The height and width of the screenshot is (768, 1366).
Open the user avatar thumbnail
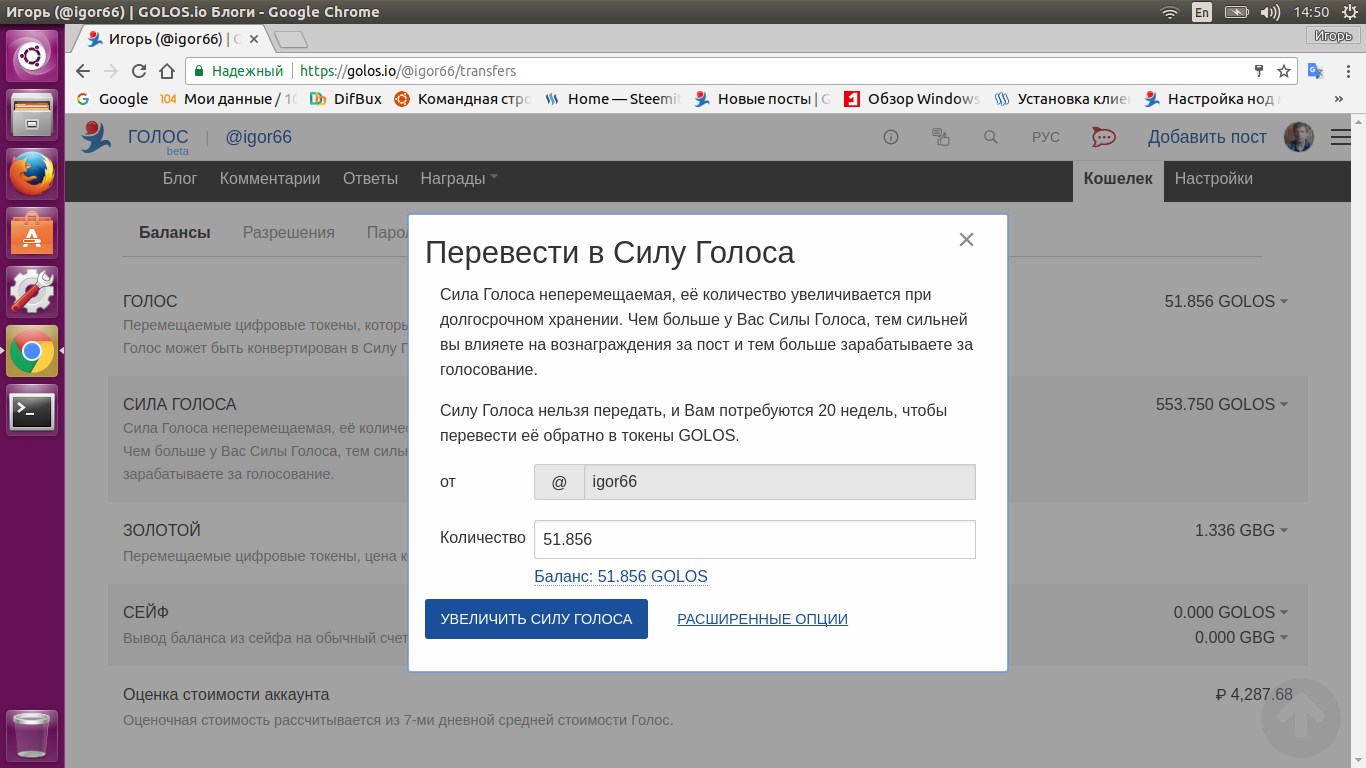click(1299, 137)
